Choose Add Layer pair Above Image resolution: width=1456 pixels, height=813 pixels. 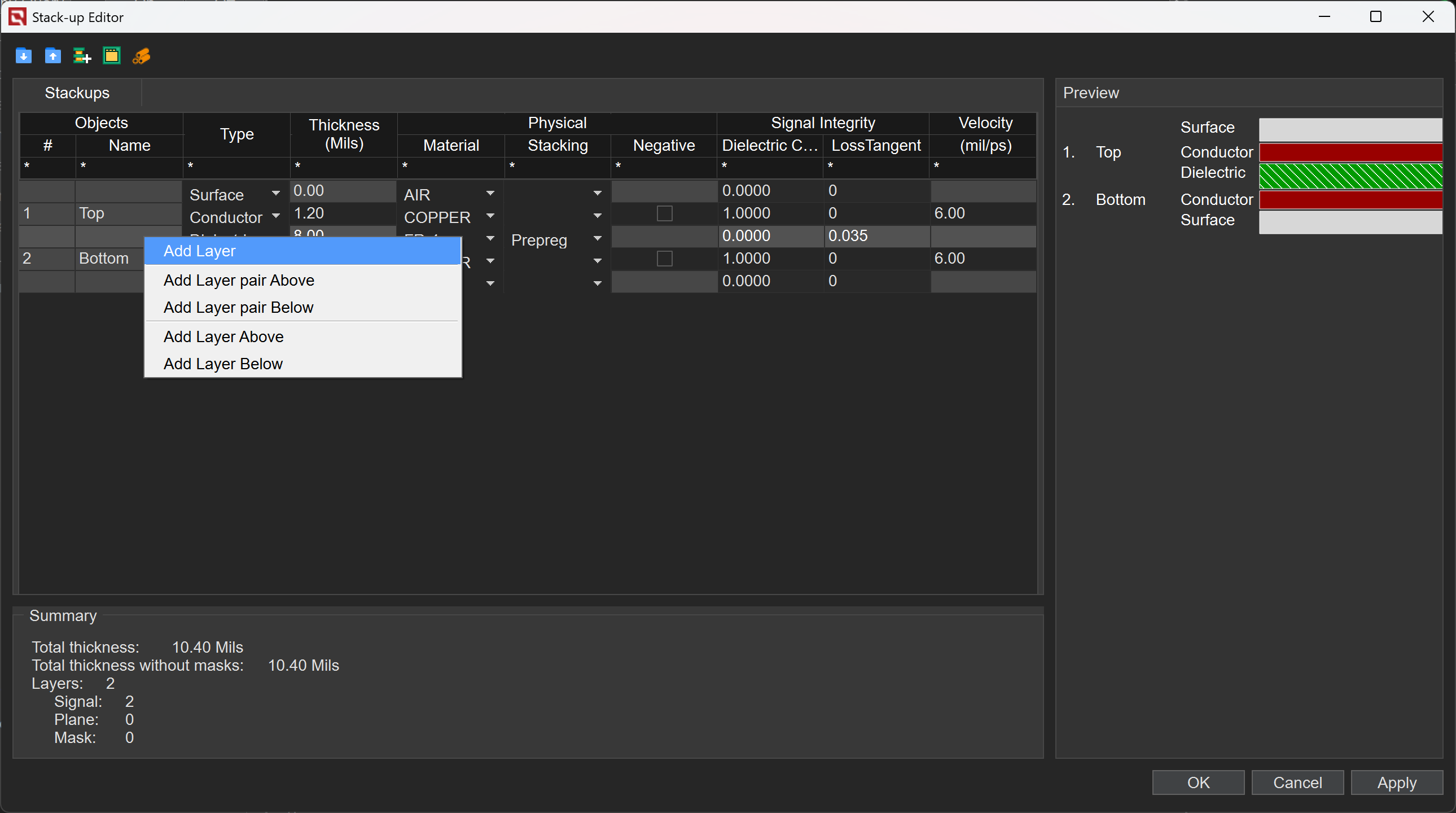239,281
